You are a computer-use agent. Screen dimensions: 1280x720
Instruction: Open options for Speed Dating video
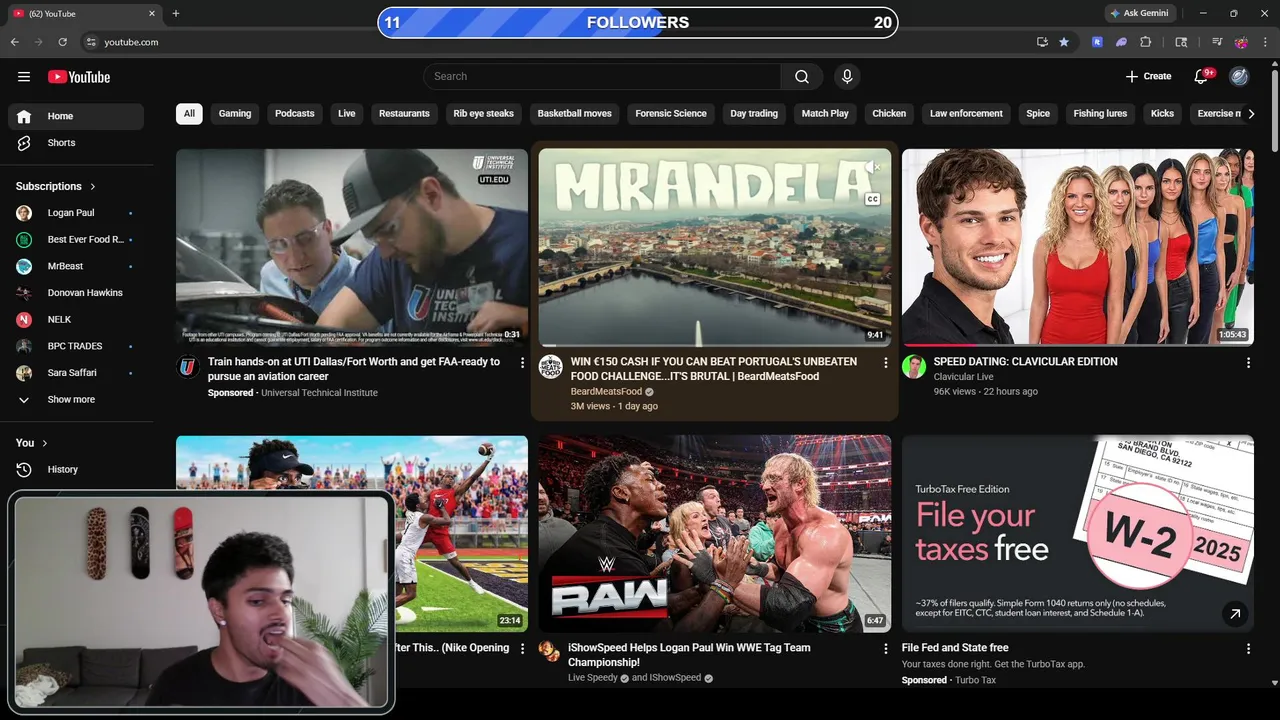1248,363
